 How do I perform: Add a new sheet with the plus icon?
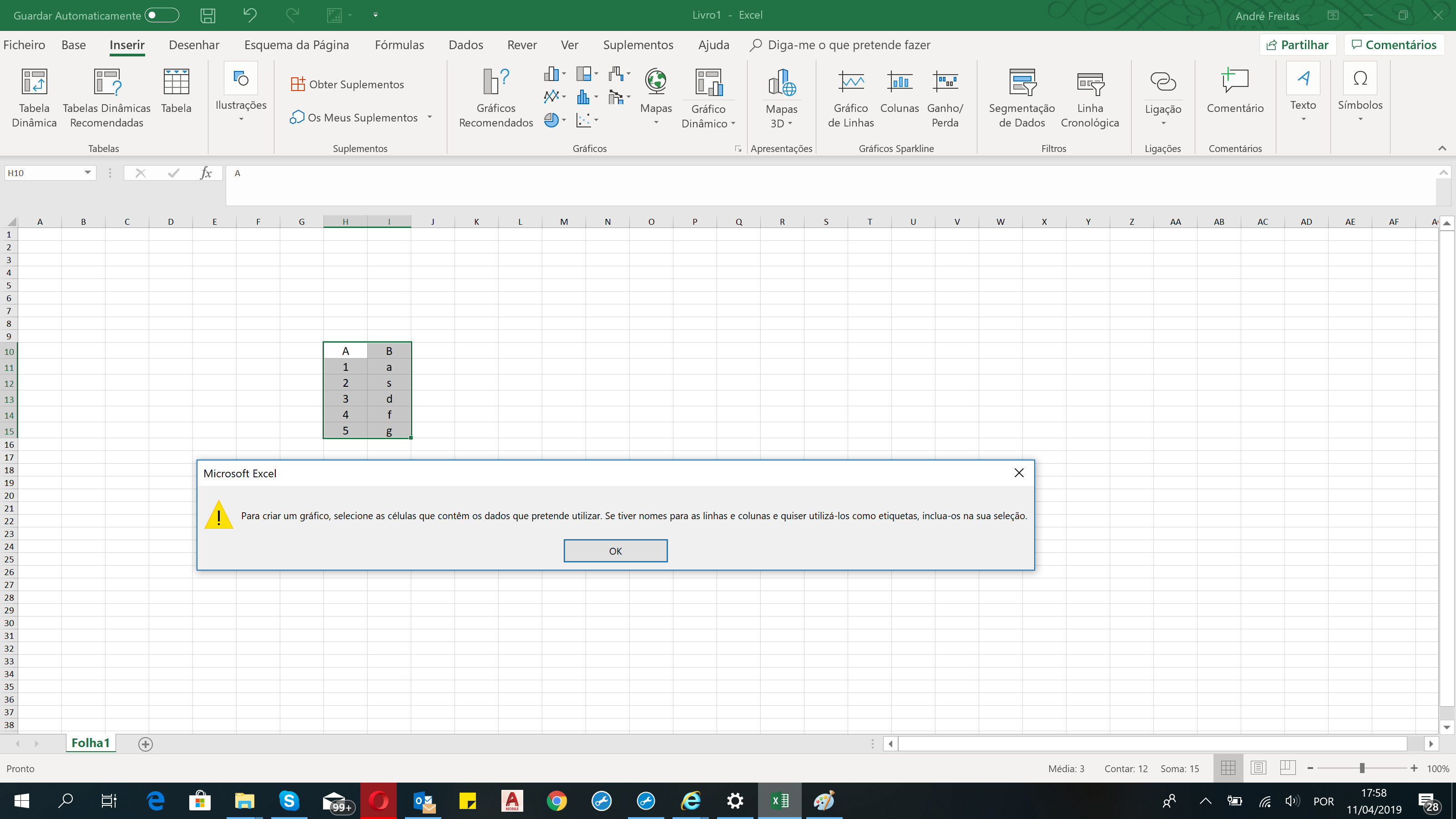pos(145,744)
